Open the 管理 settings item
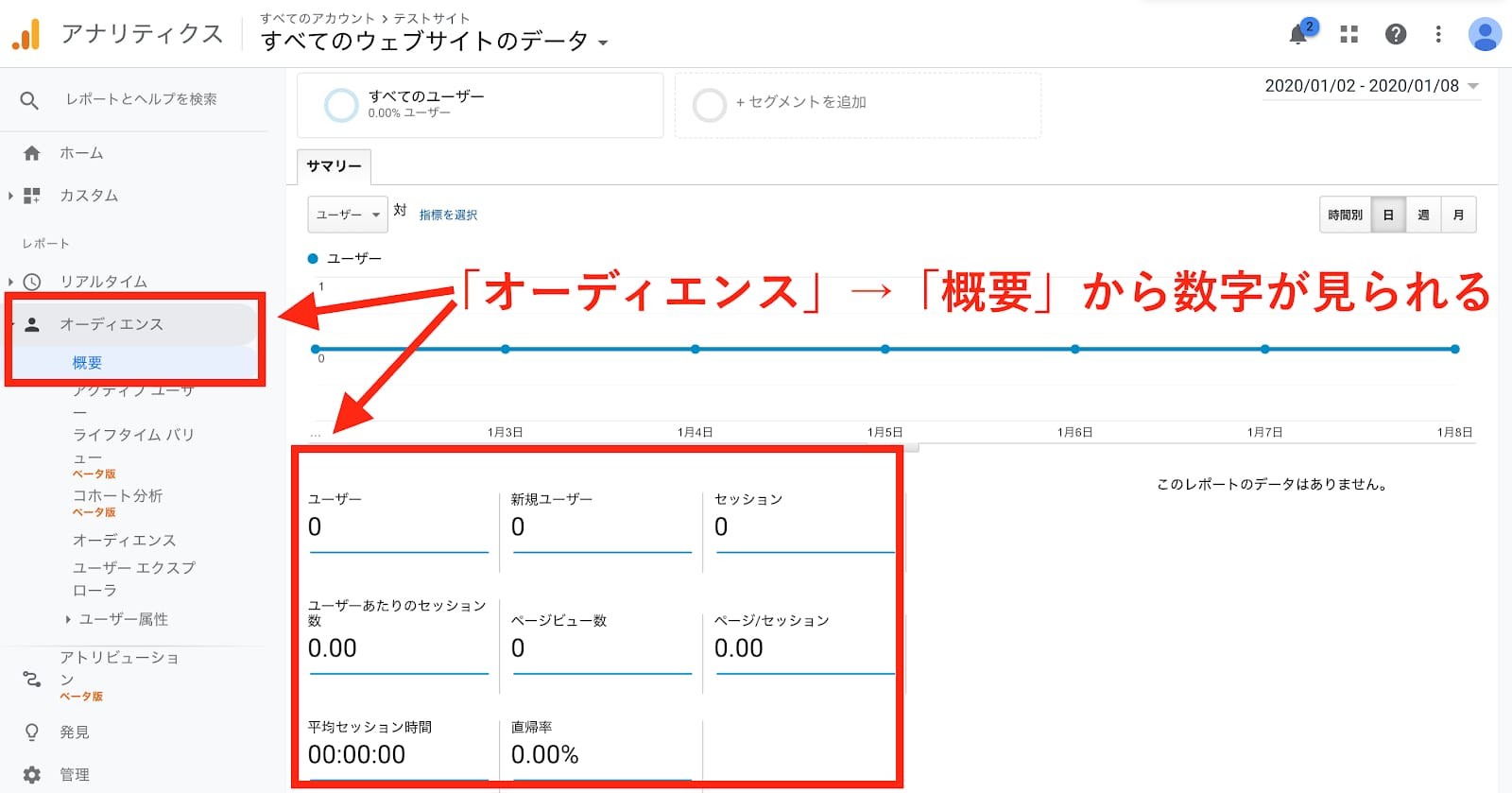1512x793 pixels. click(75, 775)
